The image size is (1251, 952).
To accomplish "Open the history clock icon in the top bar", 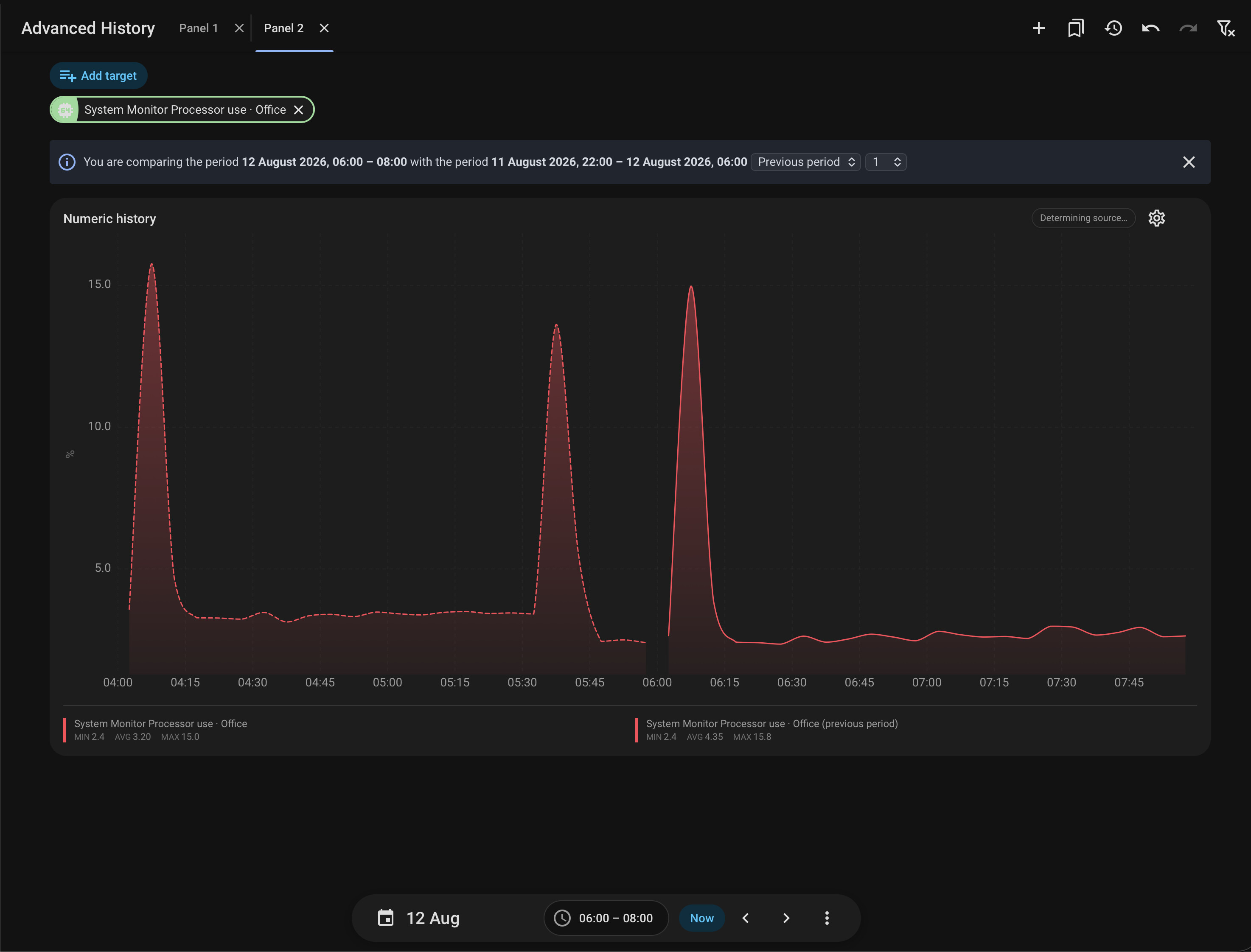I will 1113,28.
